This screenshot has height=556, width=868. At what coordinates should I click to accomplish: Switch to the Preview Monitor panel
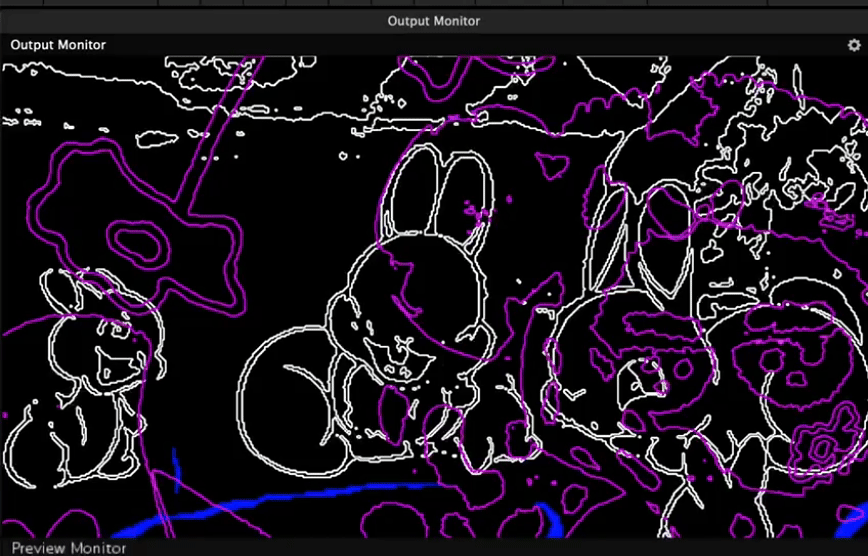(x=68, y=548)
